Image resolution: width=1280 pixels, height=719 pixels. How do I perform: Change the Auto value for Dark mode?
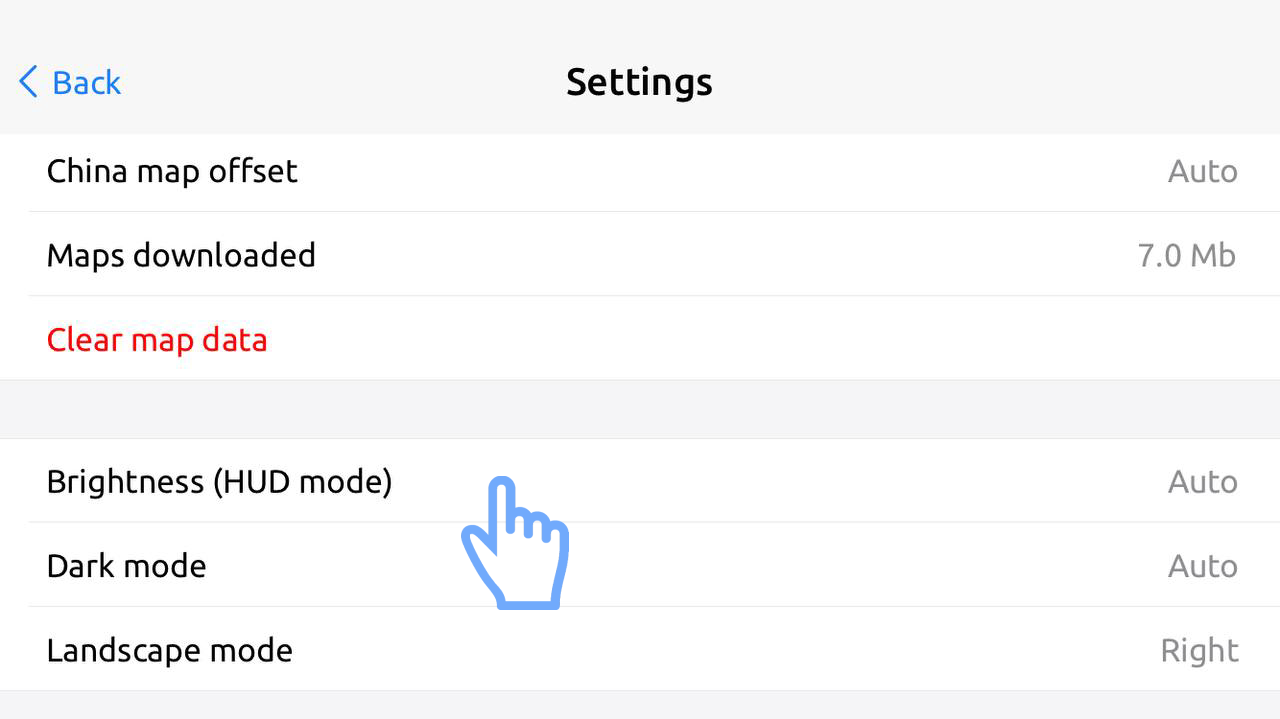tap(1202, 566)
